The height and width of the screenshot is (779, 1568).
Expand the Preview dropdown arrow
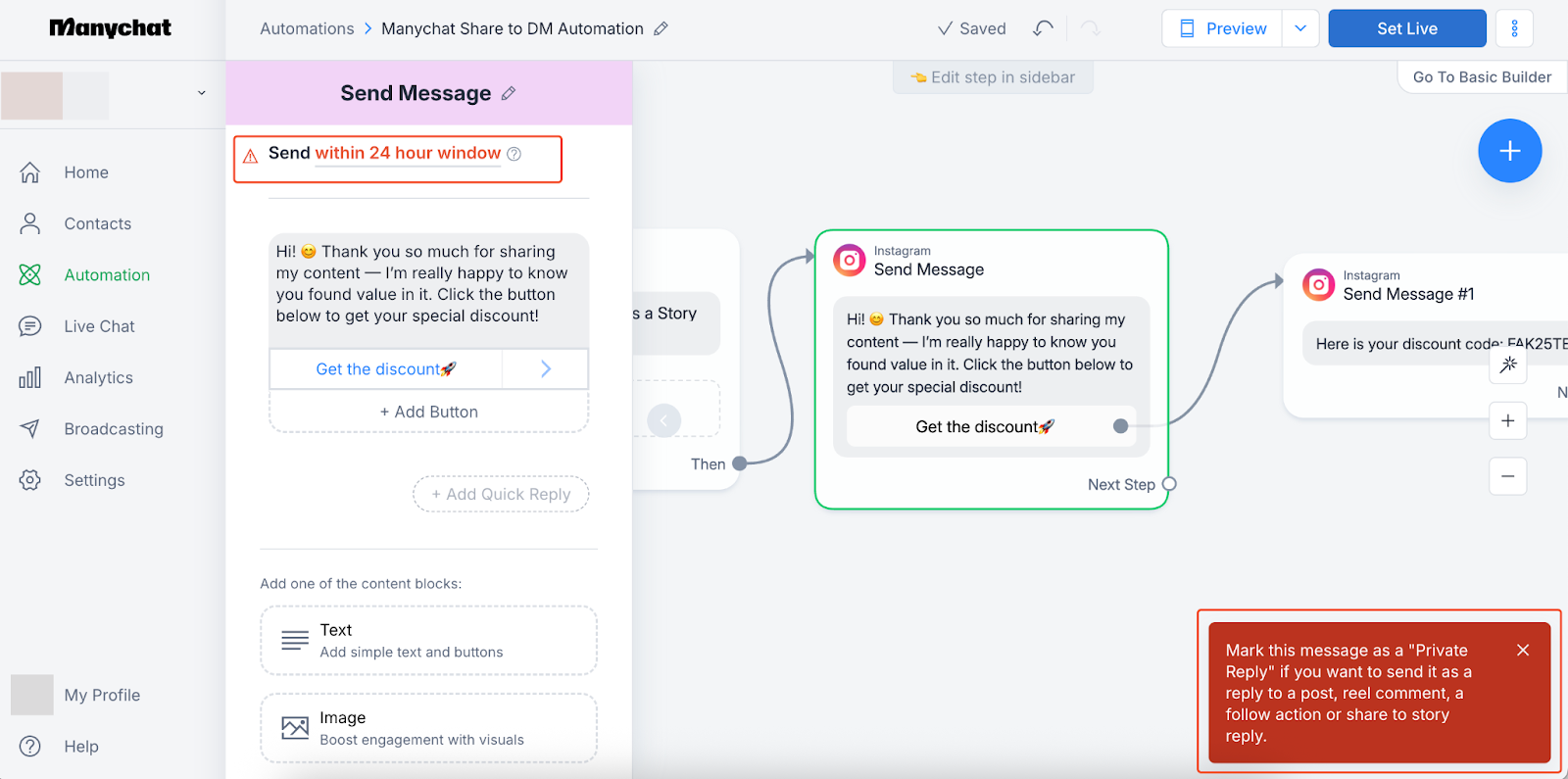(x=1300, y=28)
